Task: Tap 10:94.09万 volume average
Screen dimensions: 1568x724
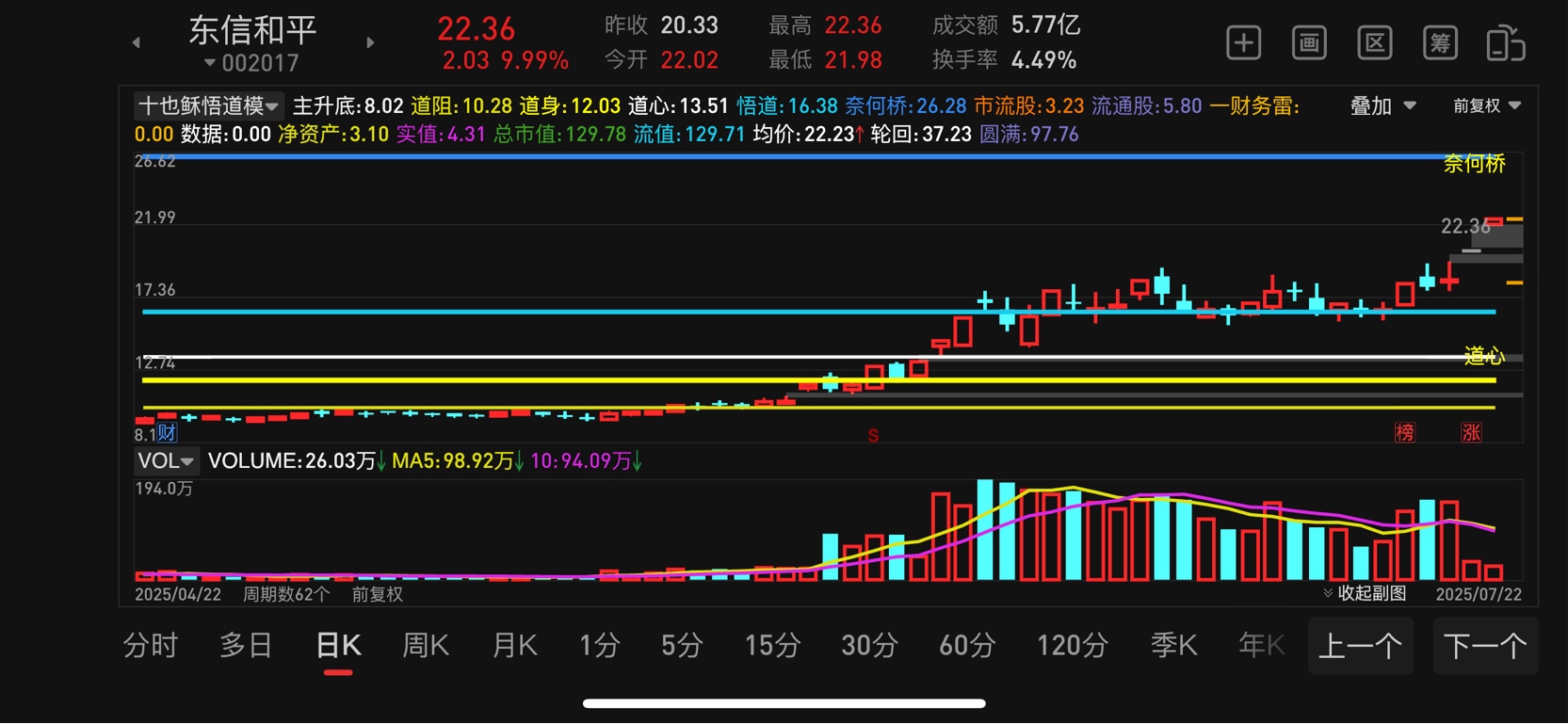Action: [x=581, y=461]
